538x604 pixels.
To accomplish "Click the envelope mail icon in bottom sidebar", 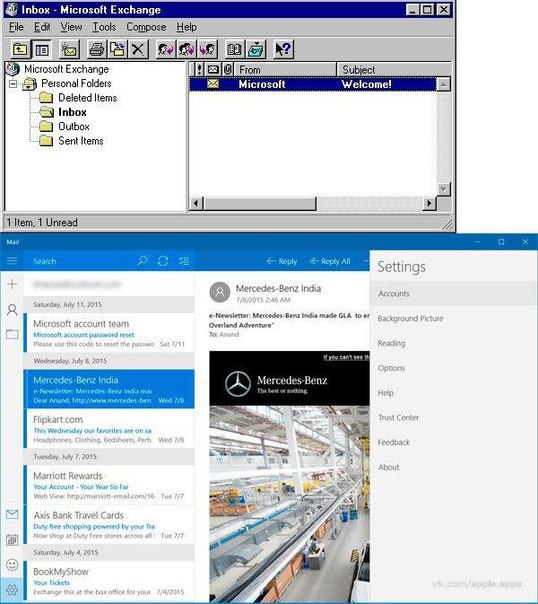I will pyautogui.click(x=12, y=514).
